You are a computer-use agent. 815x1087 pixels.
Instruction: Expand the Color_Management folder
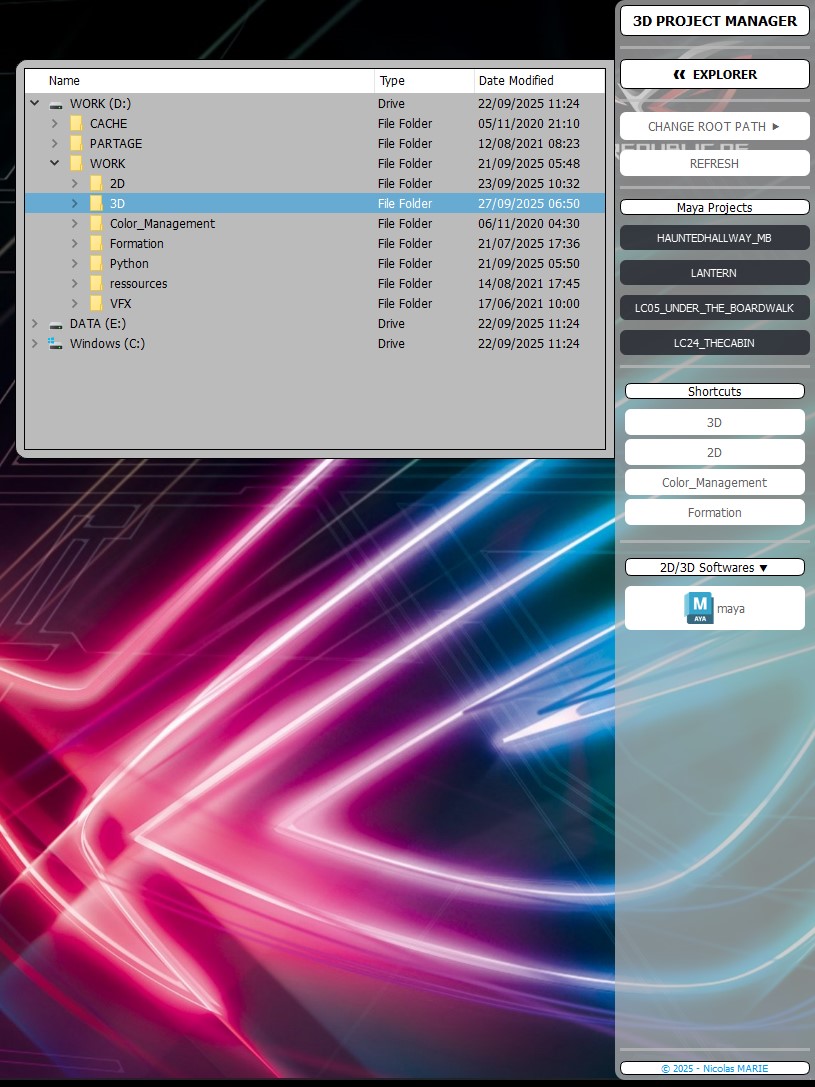[x=75, y=224]
